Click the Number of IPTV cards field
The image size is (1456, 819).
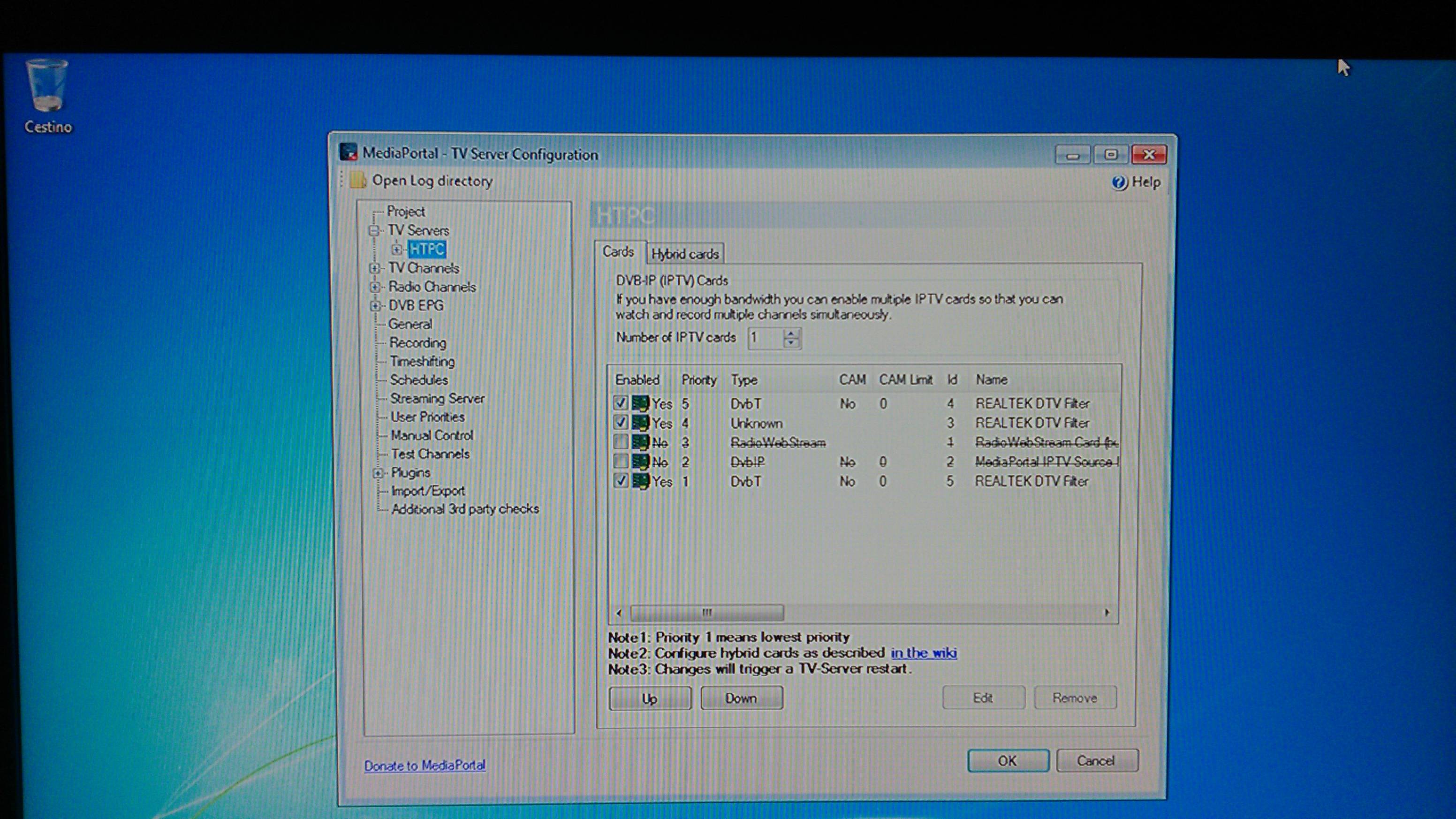[766, 338]
